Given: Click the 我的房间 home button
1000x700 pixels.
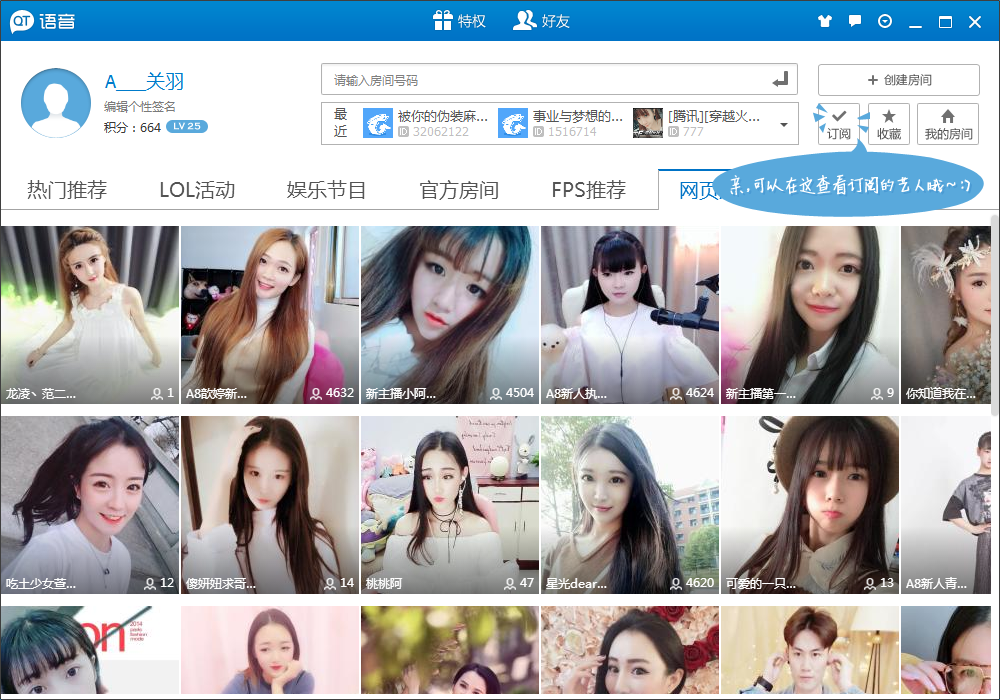Looking at the screenshot, I should pos(948,124).
